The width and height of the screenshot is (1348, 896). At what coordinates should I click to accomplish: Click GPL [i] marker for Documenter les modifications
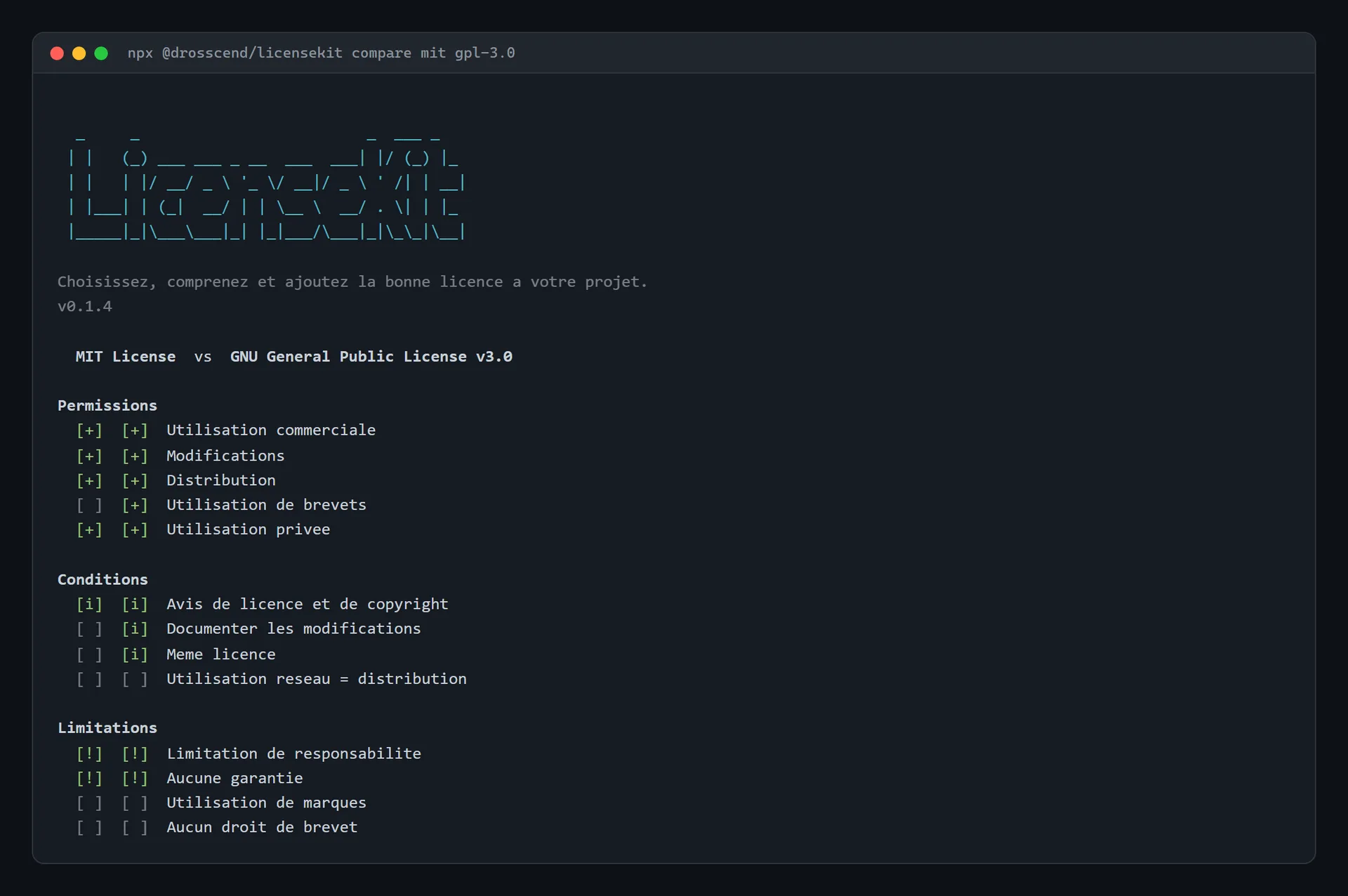point(135,629)
